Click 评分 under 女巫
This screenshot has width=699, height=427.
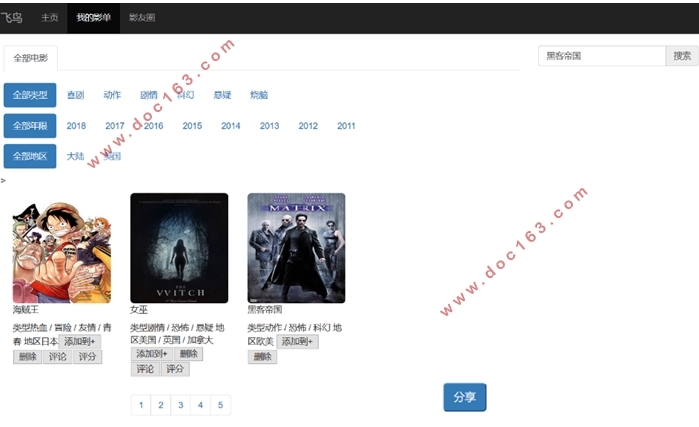click(175, 369)
